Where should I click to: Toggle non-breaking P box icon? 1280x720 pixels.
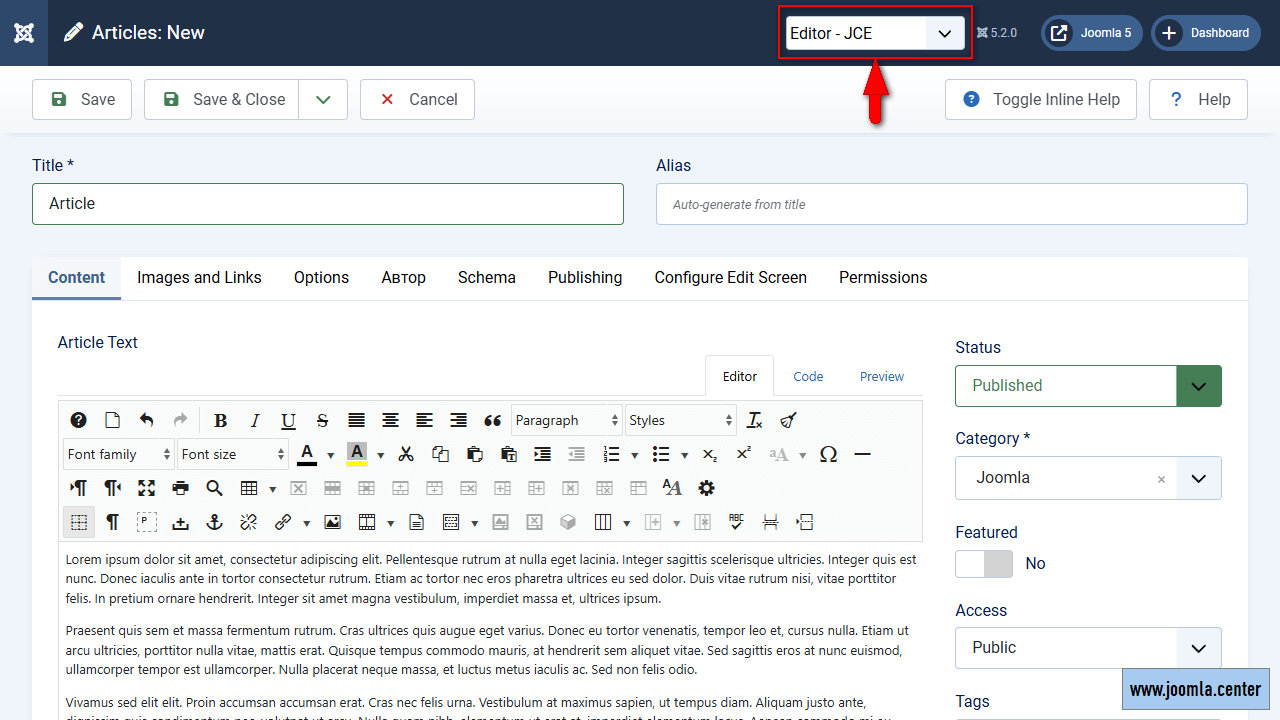(147, 522)
